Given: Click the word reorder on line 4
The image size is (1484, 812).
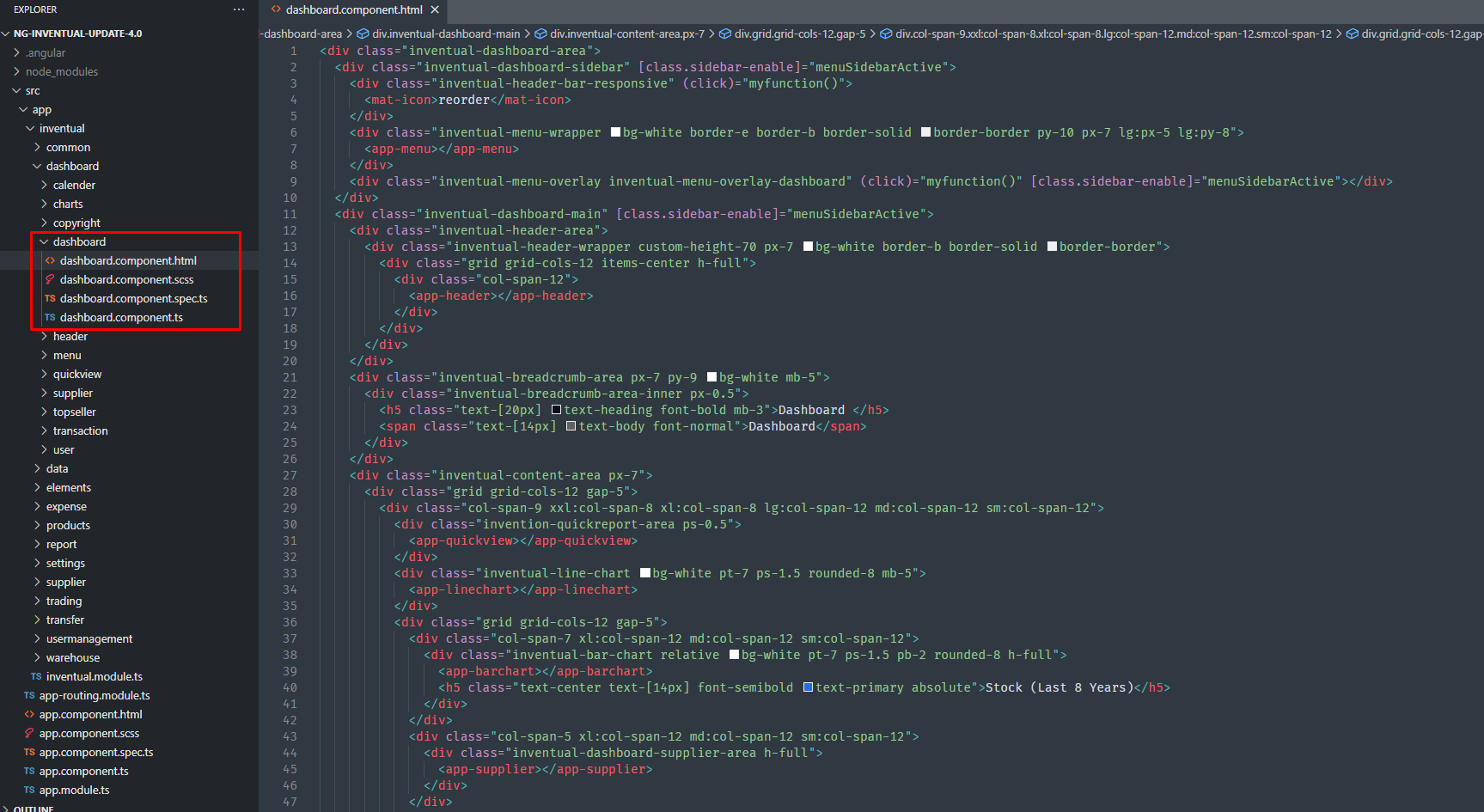Looking at the screenshot, I should click(x=464, y=100).
